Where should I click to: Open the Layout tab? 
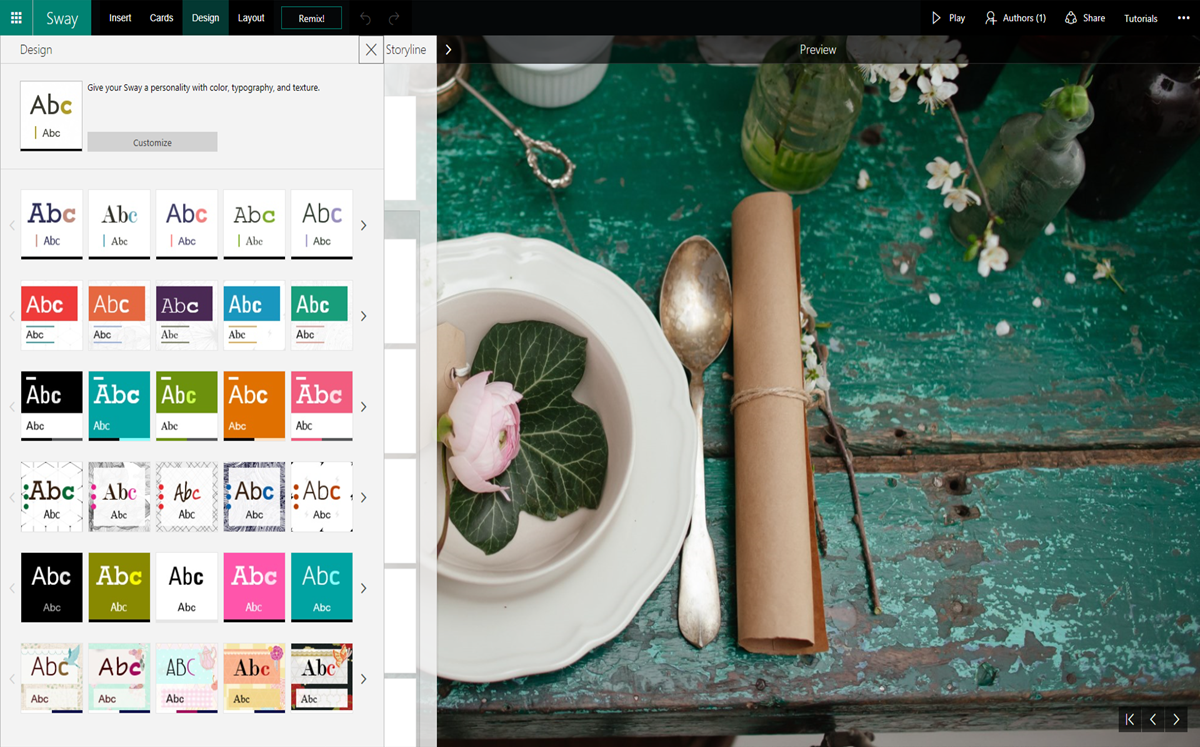[x=251, y=17]
